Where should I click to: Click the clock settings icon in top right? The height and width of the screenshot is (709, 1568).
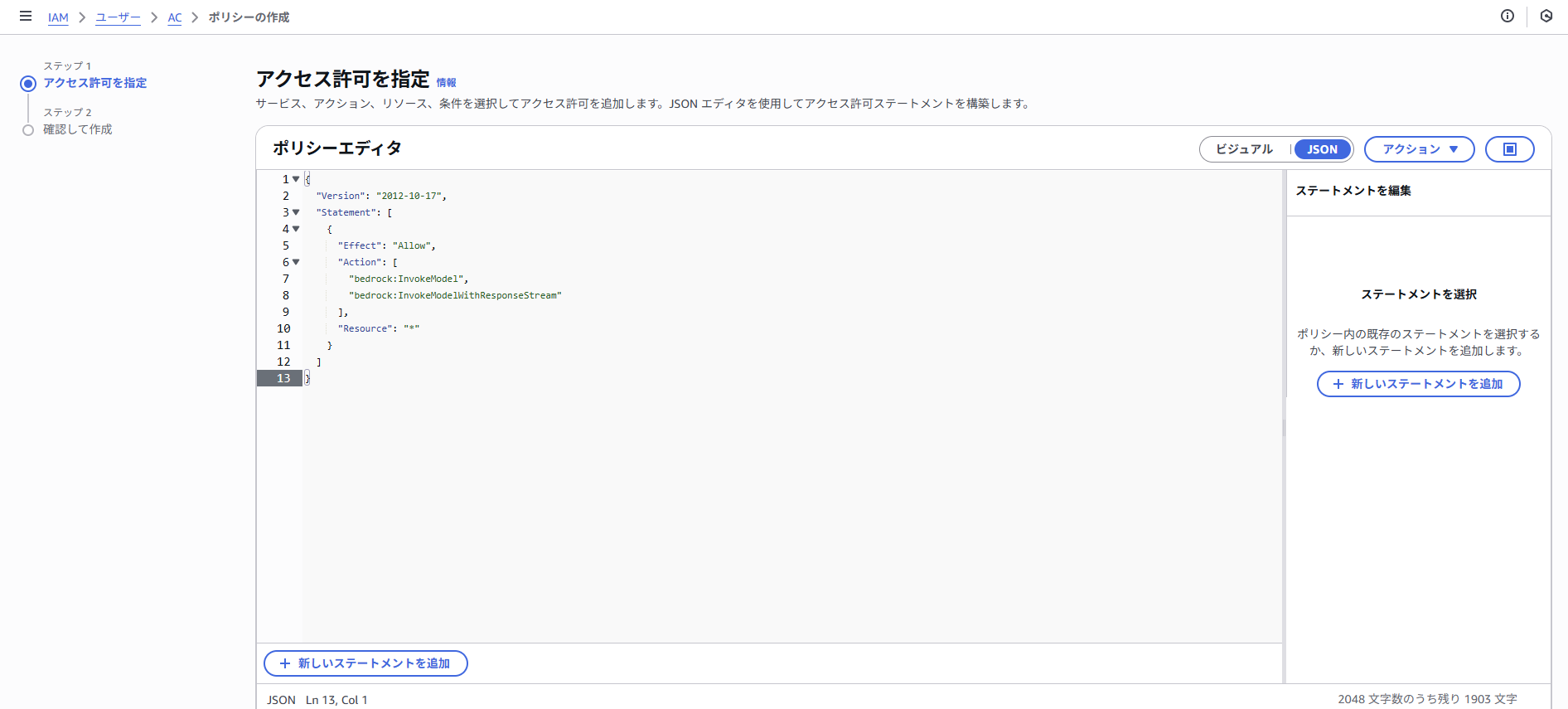pyautogui.click(x=1546, y=16)
